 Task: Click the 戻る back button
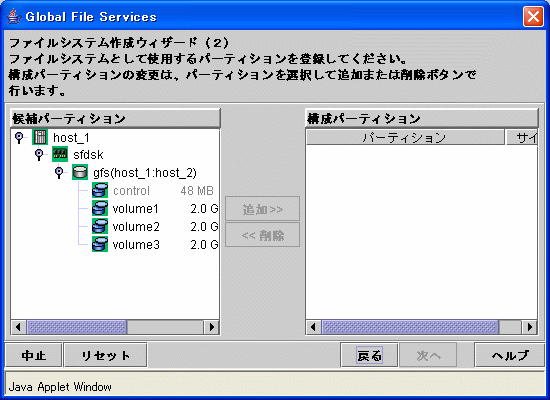click(x=369, y=355)
